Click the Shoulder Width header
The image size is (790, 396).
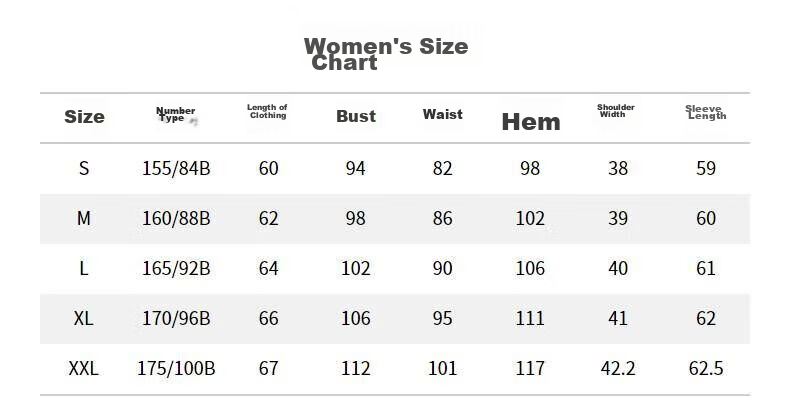pyautogui.click(x=616, y=111)
